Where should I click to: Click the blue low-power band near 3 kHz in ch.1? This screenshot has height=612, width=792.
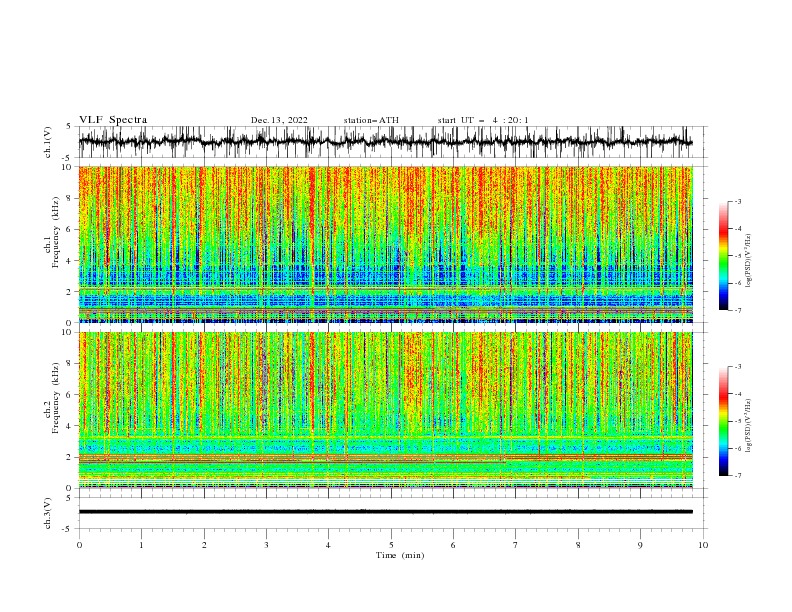385,276
